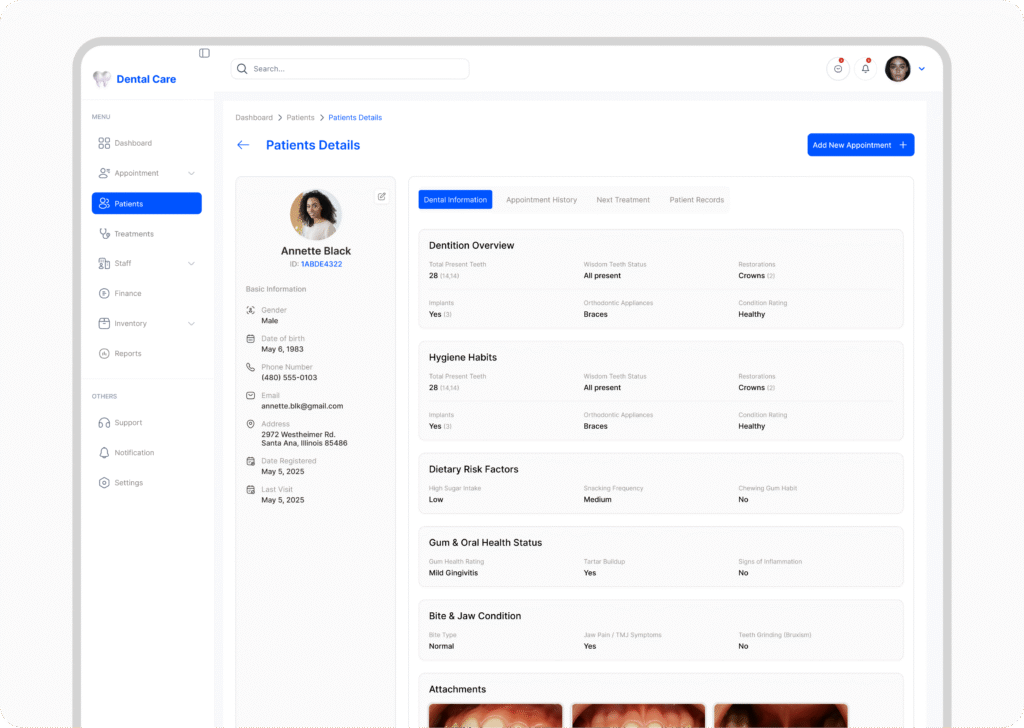Click the sidebar collapse panel icon
This screenshot has height=728, width=1024.
tap(204, 53)
